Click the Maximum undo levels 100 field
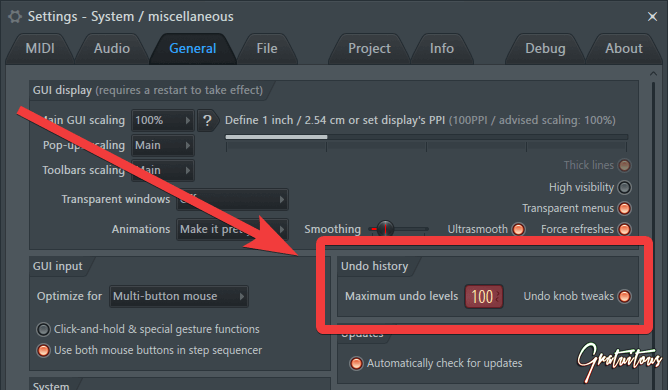 coord(484,296)
